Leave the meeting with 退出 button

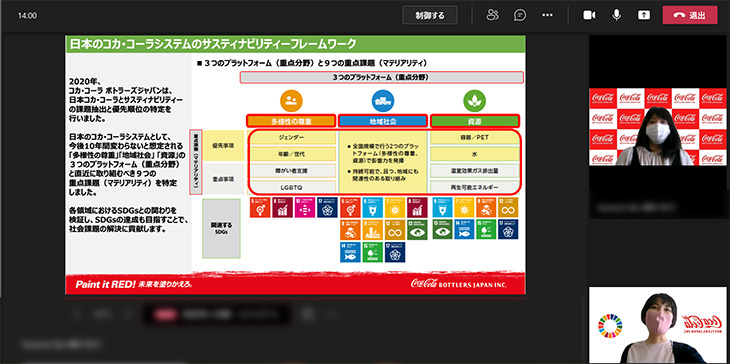pos(690,15)
